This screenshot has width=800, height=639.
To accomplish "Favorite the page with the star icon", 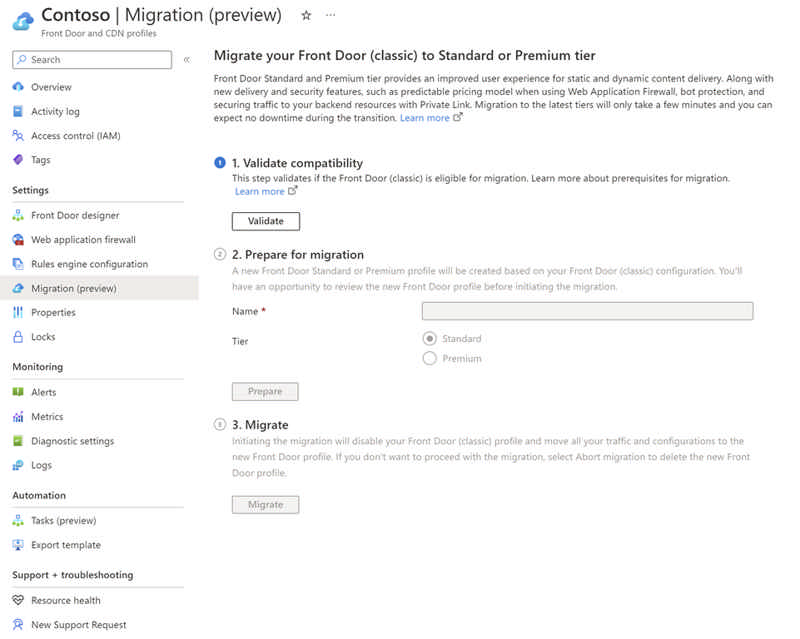I will tap(306, 15).
